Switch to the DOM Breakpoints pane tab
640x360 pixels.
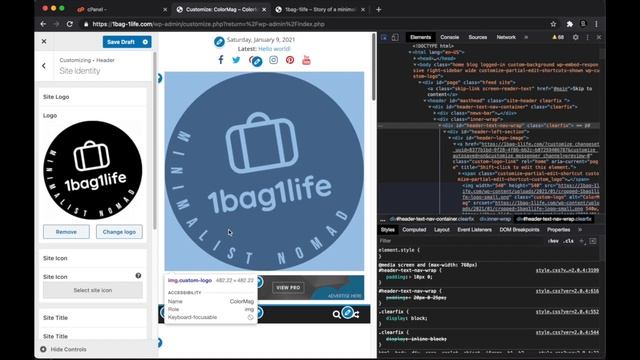pos(519,230)
